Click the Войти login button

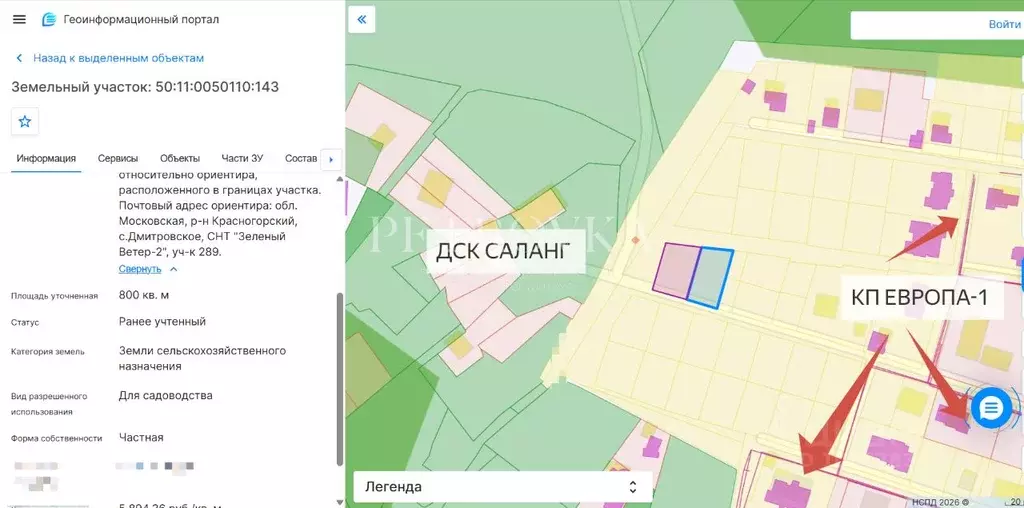click(x=1004, y=24)
